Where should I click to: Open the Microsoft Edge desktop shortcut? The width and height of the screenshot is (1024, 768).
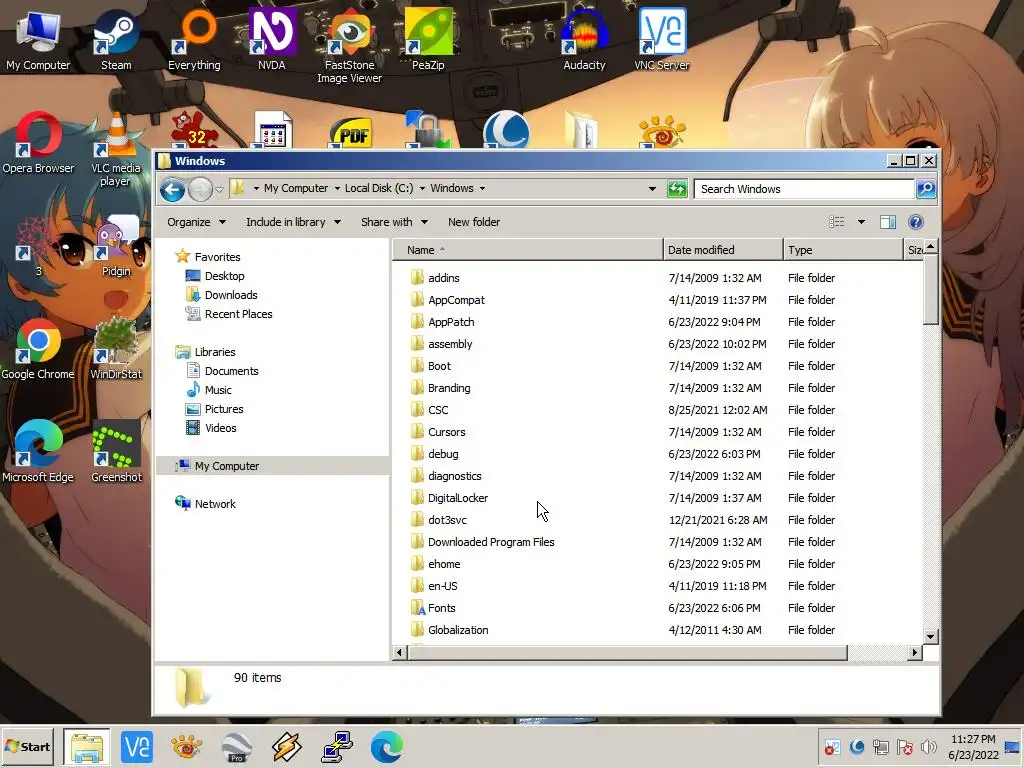tap(38, 452)
